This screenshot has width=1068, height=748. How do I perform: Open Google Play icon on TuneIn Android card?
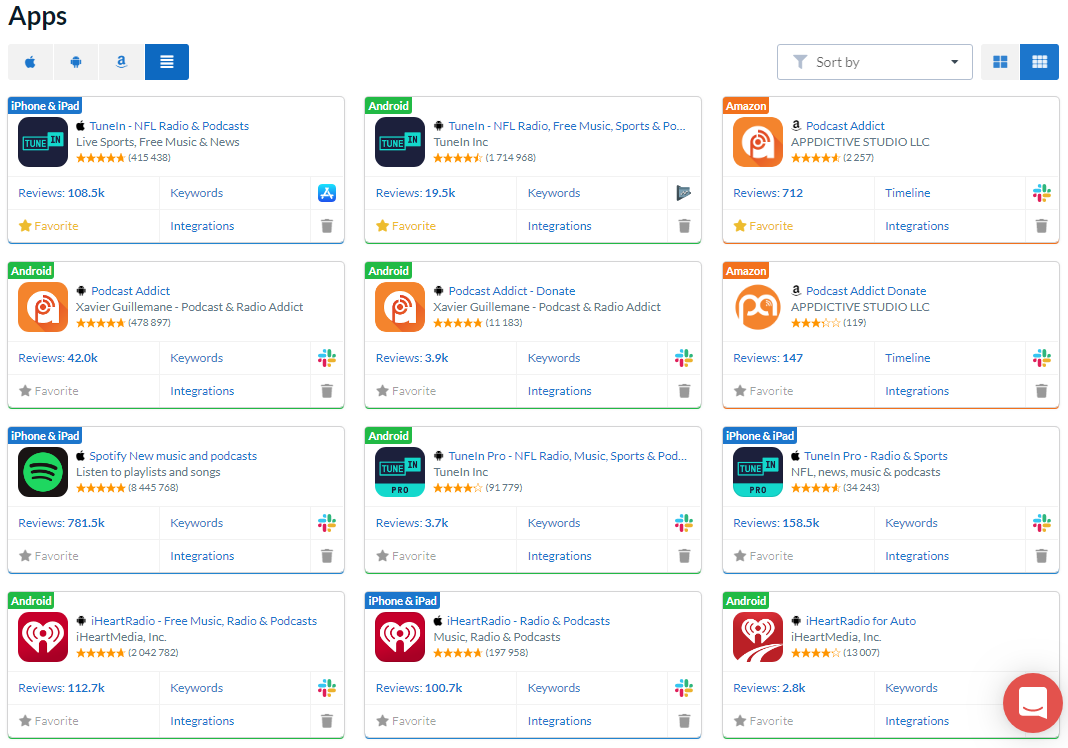[684, 193]
